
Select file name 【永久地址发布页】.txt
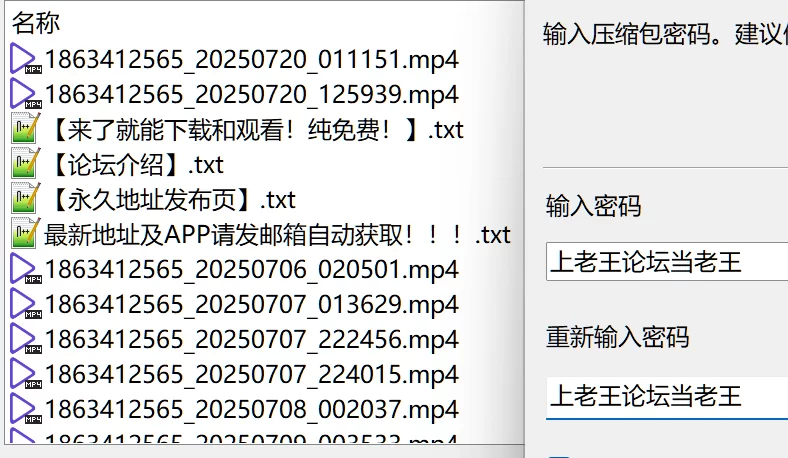[172, 200]
